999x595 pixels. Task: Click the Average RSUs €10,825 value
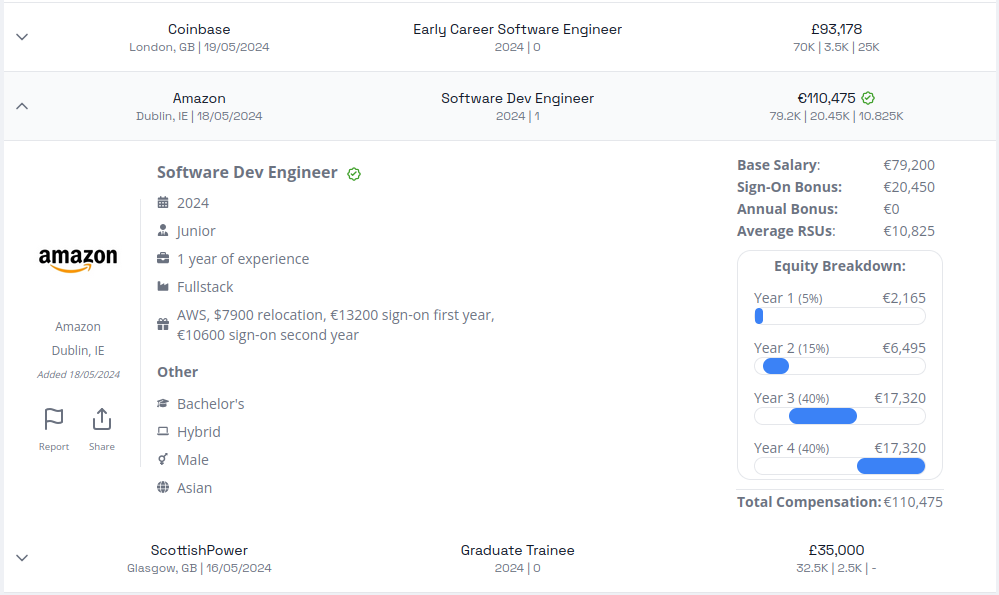[x=909, y=231]
